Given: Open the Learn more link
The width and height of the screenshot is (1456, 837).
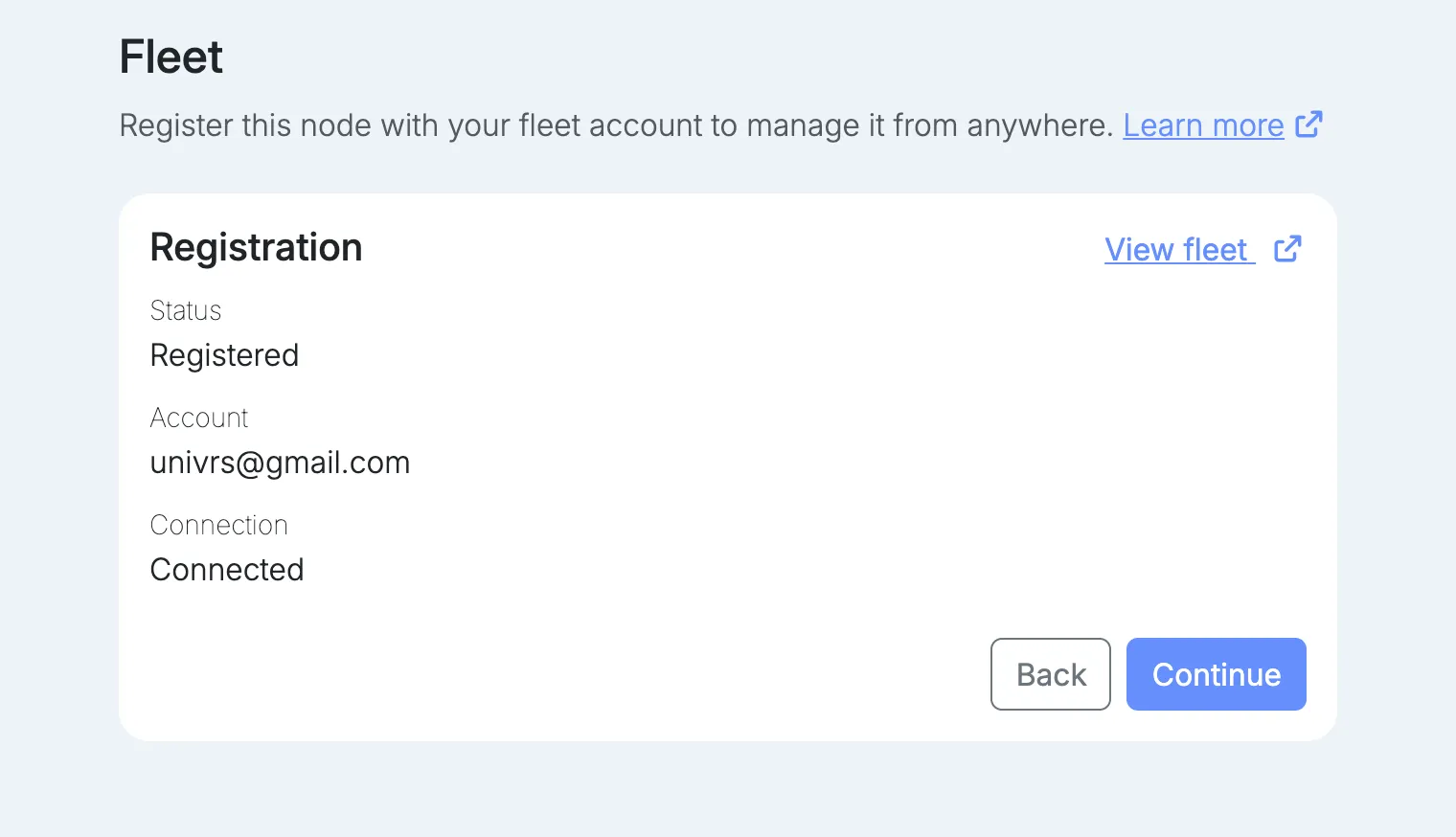Looking at the screenshot, I should pos(1203,125).
